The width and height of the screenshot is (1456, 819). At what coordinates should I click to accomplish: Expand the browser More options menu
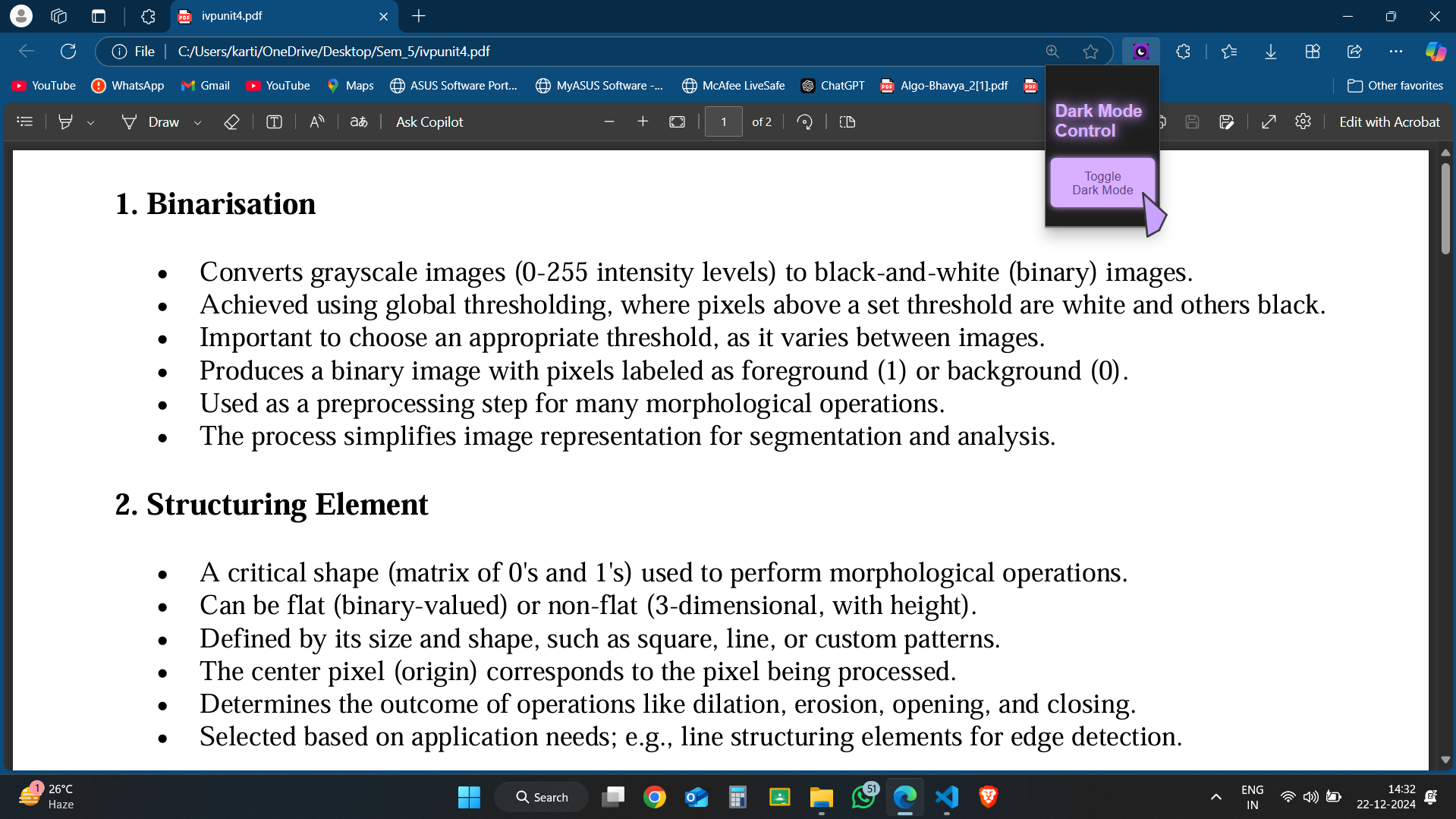click(1396, 51)
